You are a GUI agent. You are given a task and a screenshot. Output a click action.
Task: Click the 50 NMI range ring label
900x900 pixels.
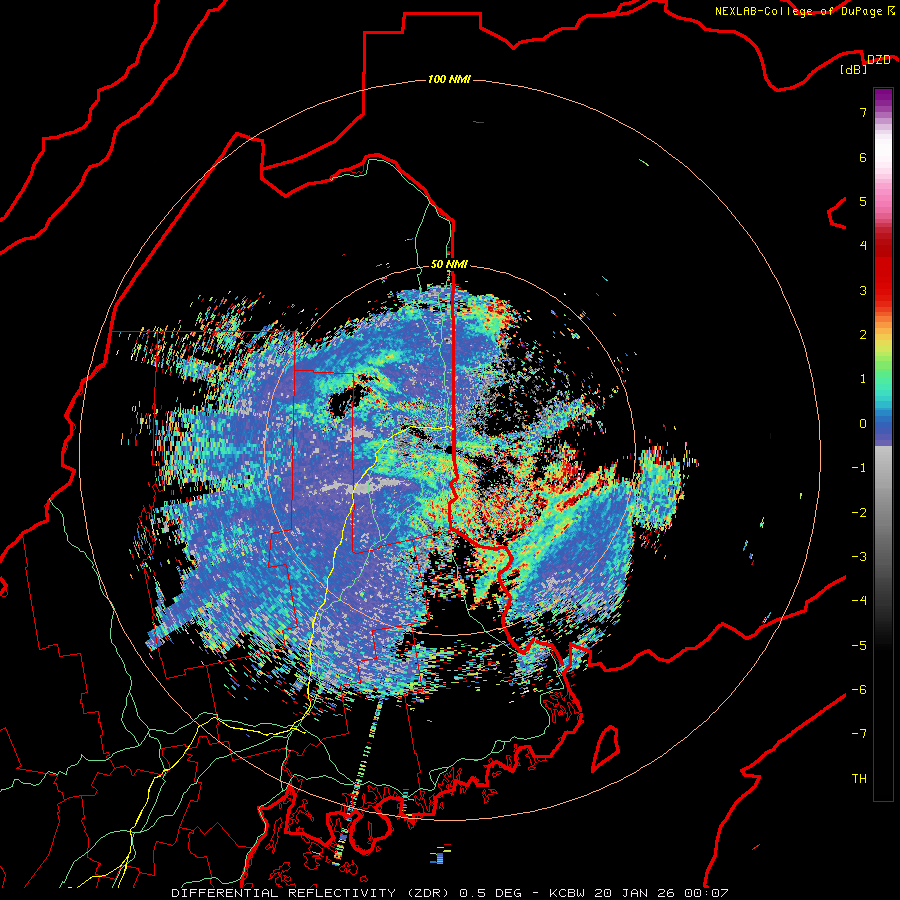449,264
